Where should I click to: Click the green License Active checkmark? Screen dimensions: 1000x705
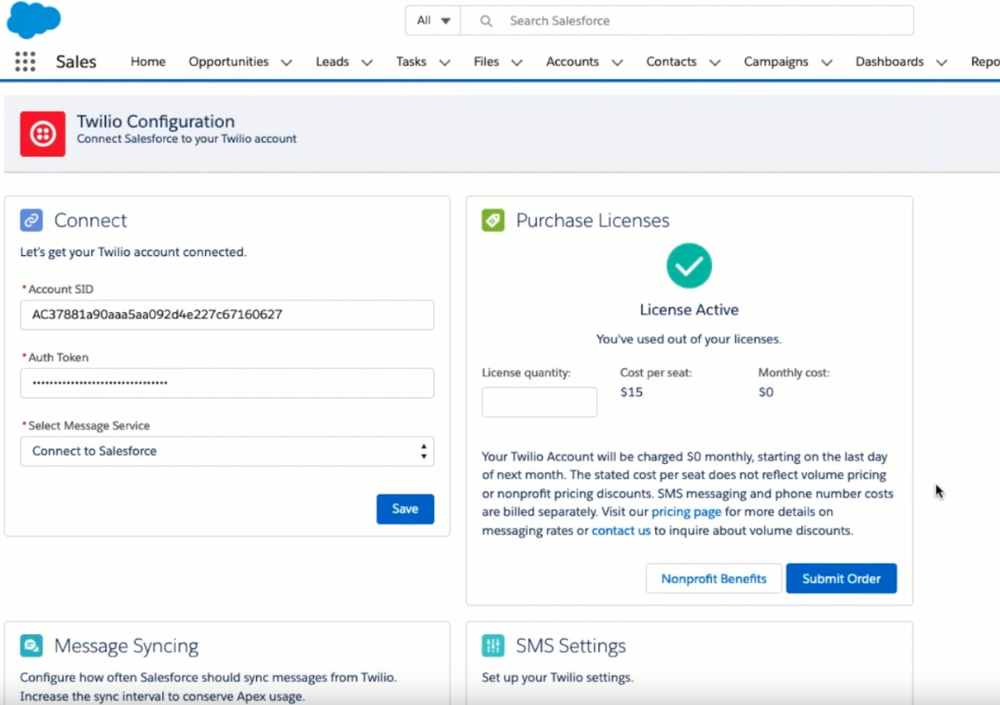[x=689, y=267]
